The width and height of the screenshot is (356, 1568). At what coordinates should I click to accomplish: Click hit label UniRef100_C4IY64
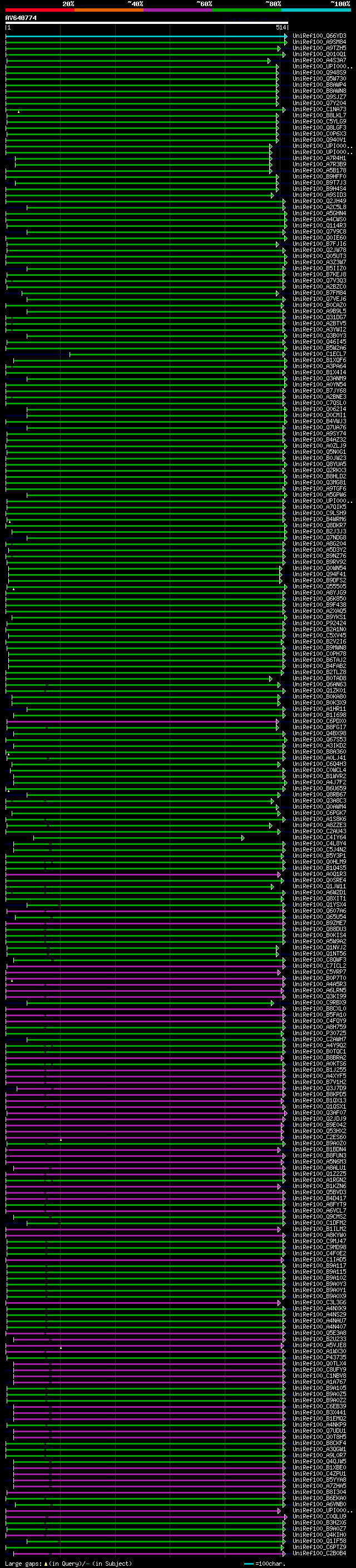(319, 837)
